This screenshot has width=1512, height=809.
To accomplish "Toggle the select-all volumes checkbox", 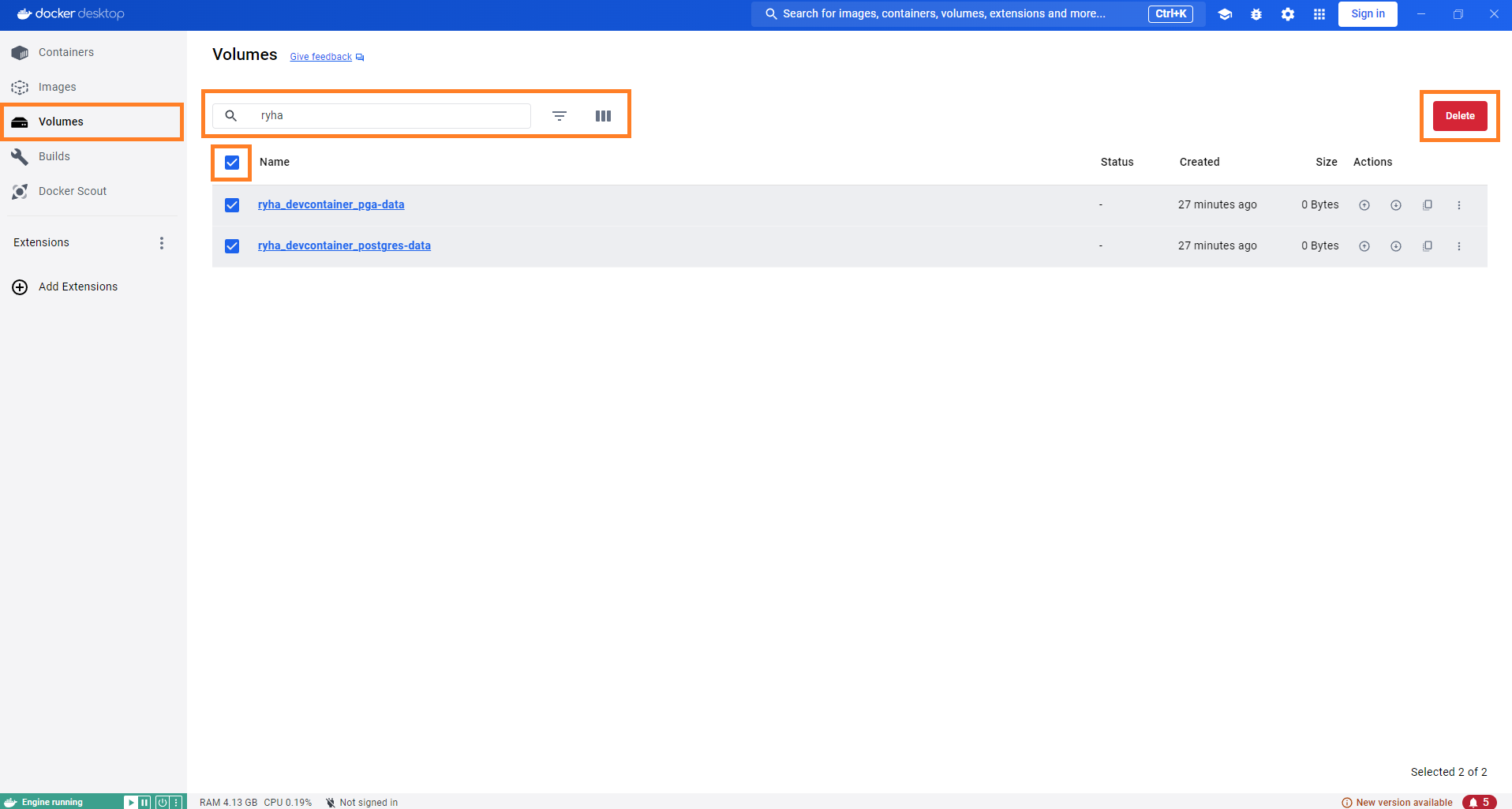I will (x=232, y=163).
